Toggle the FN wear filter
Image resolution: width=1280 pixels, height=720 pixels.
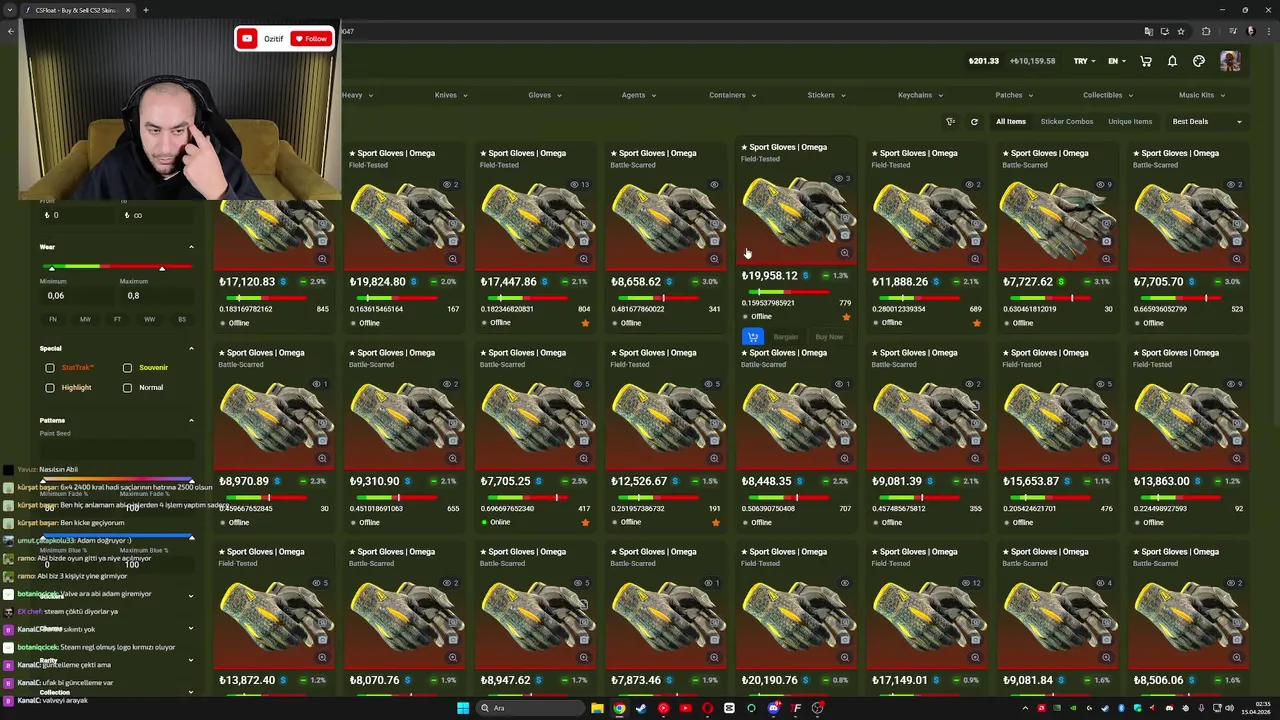point(53,319)
